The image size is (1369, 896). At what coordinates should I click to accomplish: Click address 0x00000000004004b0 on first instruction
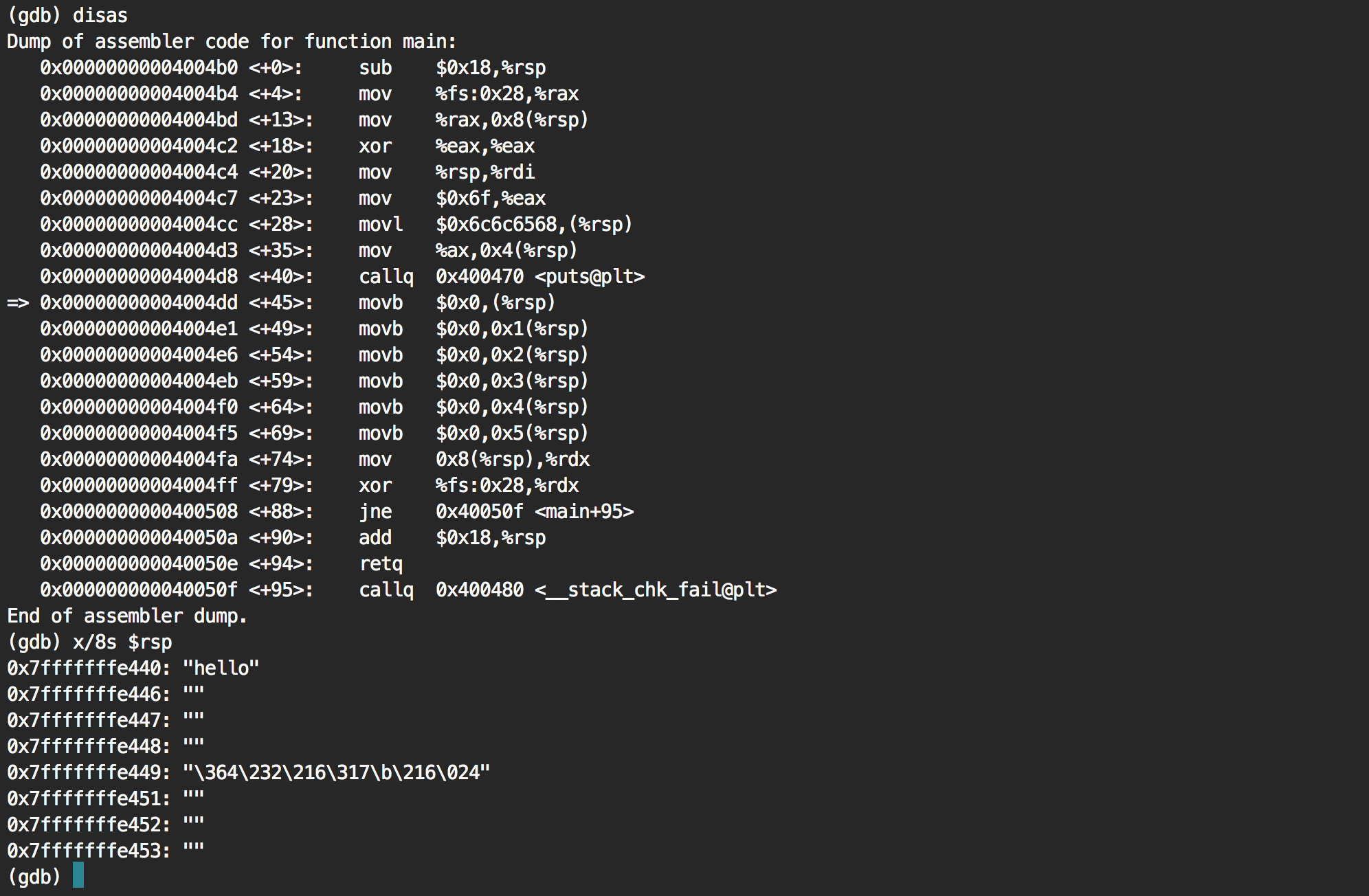point(139,68)
